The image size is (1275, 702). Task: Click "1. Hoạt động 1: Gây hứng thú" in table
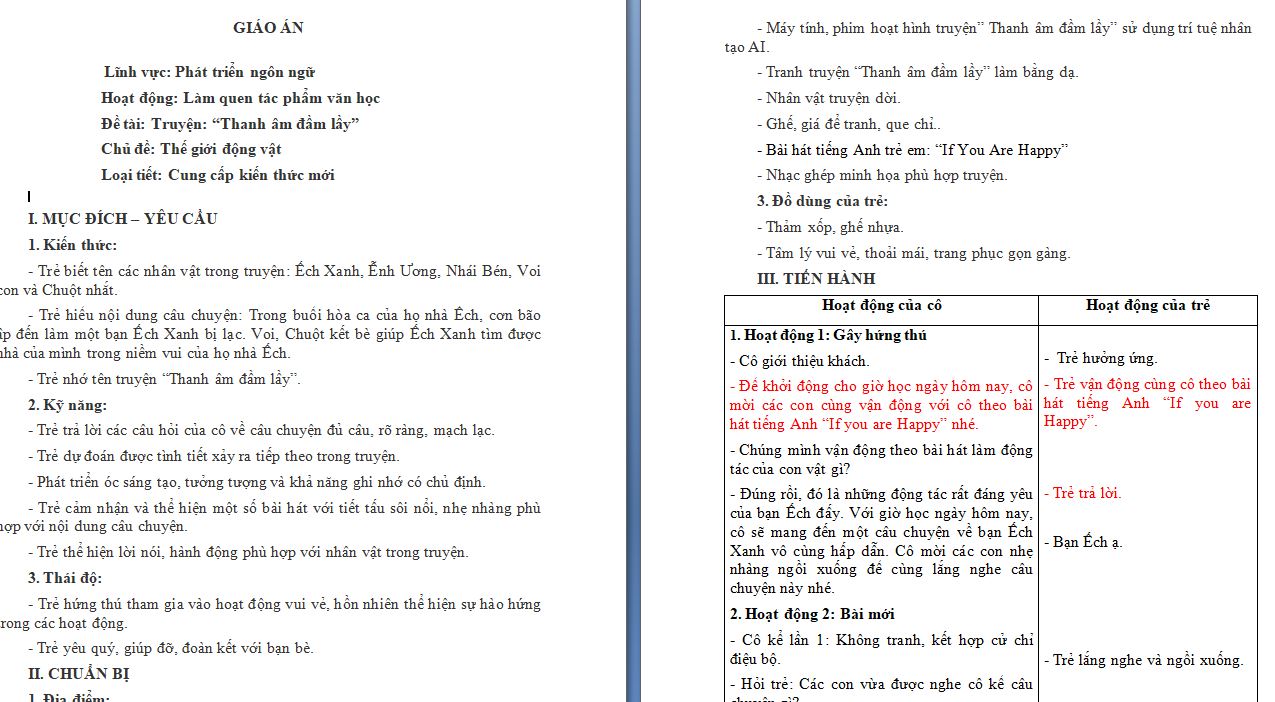point(828,335)
